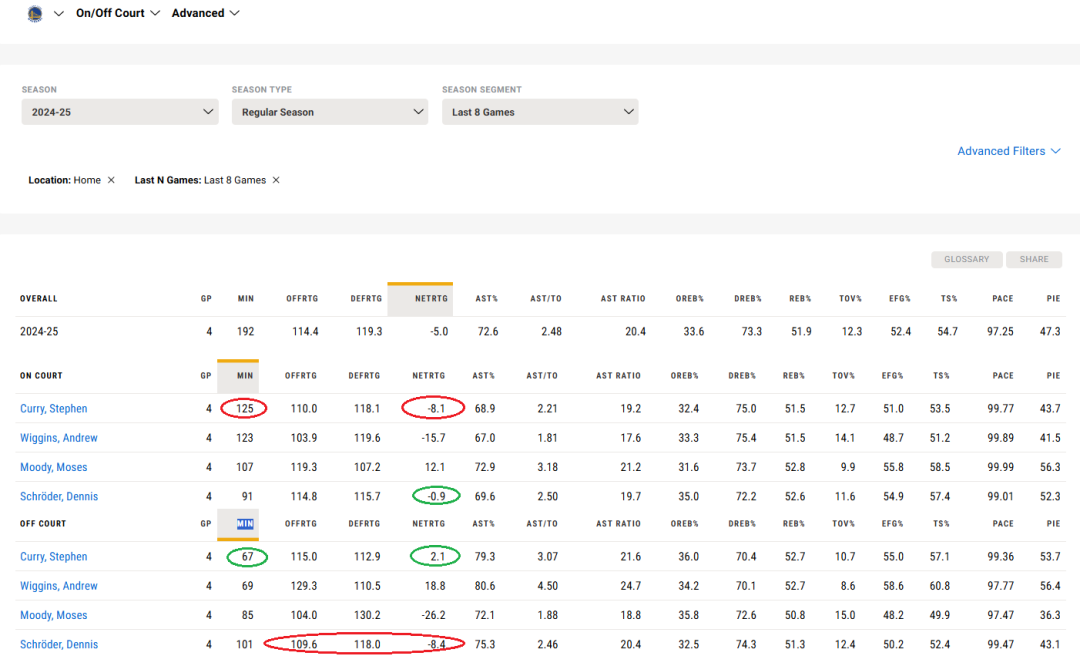Open Stephen Curry's link in On Court table
Viewport: 1080px width, 656px height.
(54, 409)
